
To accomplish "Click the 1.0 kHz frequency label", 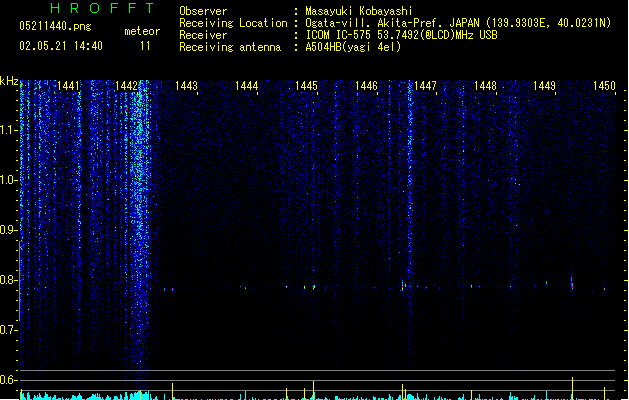I will 8,180.
